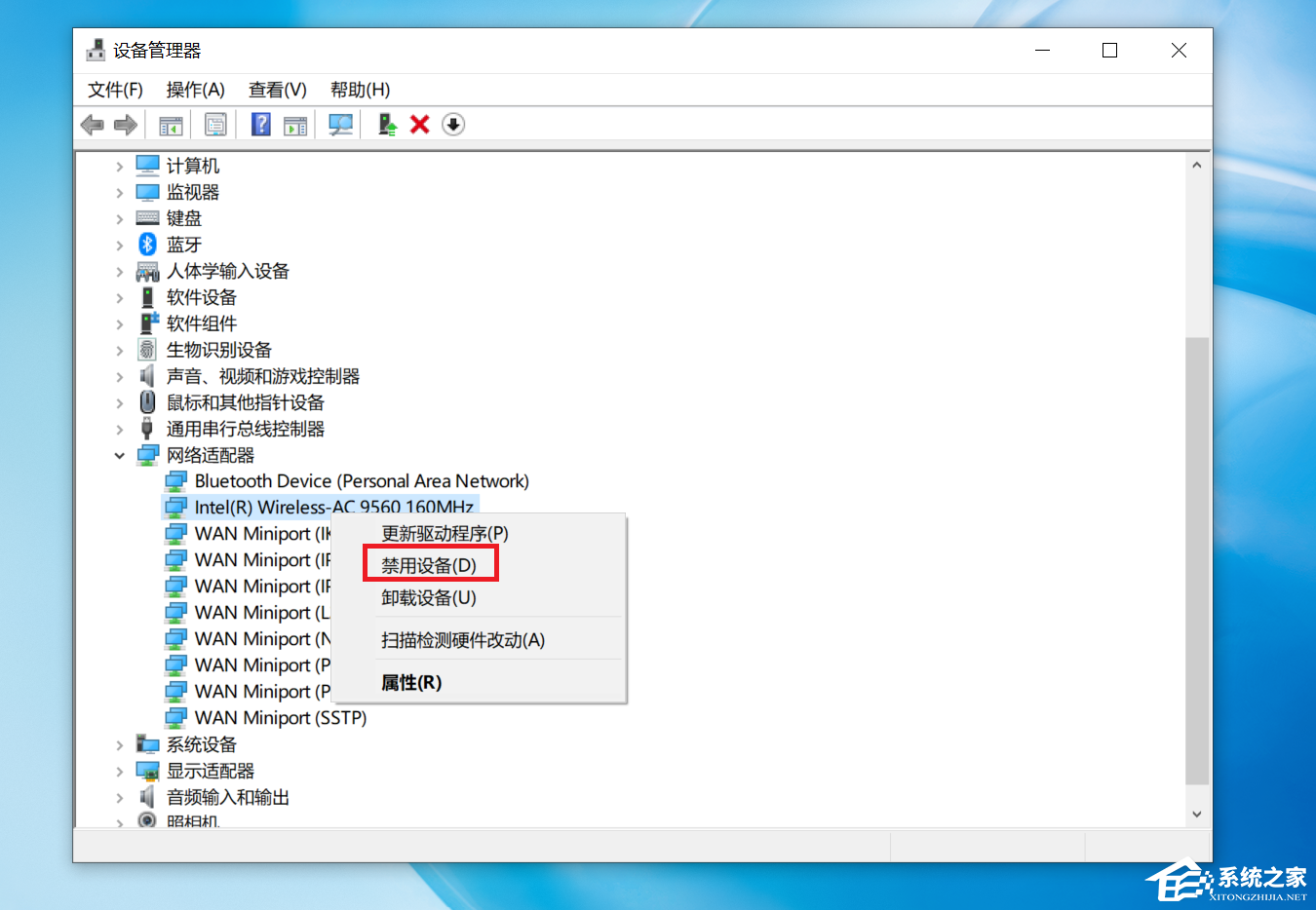Viewport: 1316px width, 910px height.
Task: Click the system devices category icon
Action: click(x=147, y=744)
